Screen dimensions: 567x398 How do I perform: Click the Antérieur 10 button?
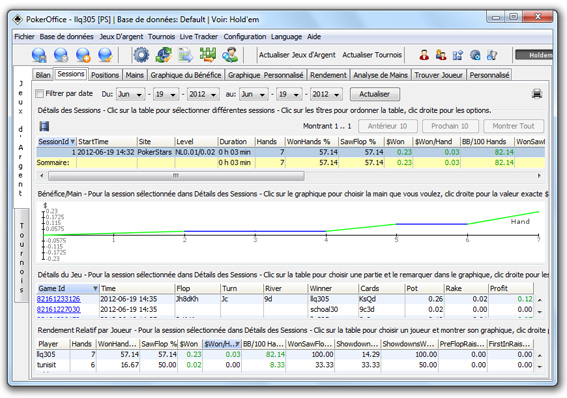(388, 126)
